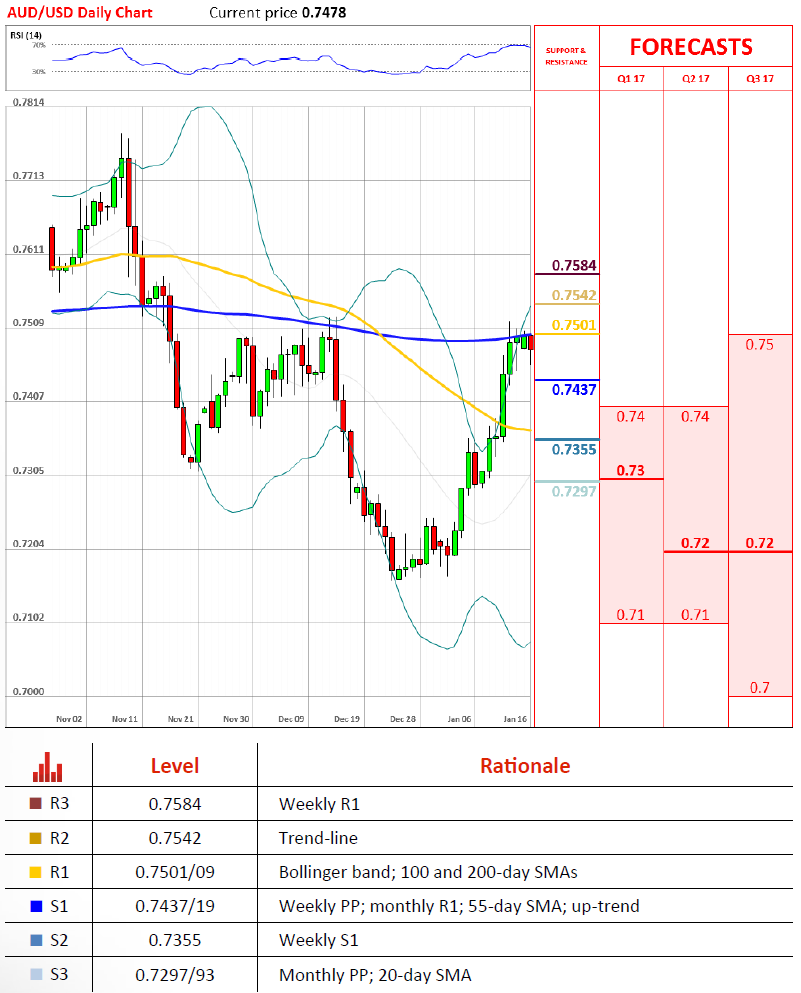801x993 pixels.
Task: Click the 0.7509 price axis label
Action: [28, 323]
